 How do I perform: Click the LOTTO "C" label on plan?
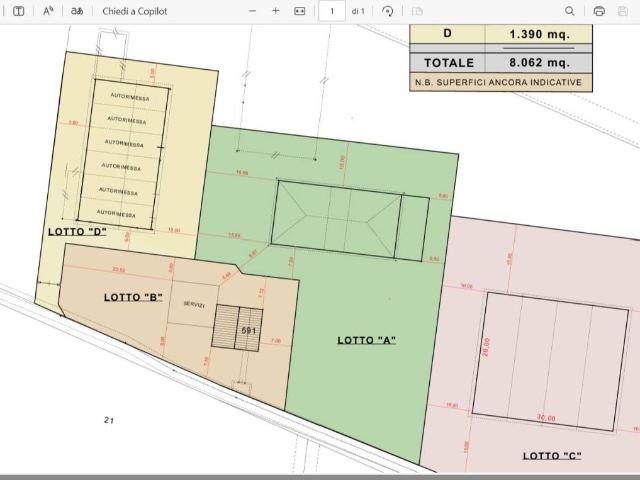(552, 456)
